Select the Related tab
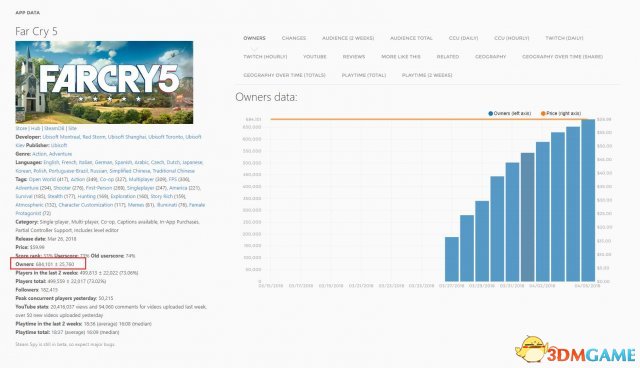Viewport: 640px width, 368px height. [x=448, y=57]
